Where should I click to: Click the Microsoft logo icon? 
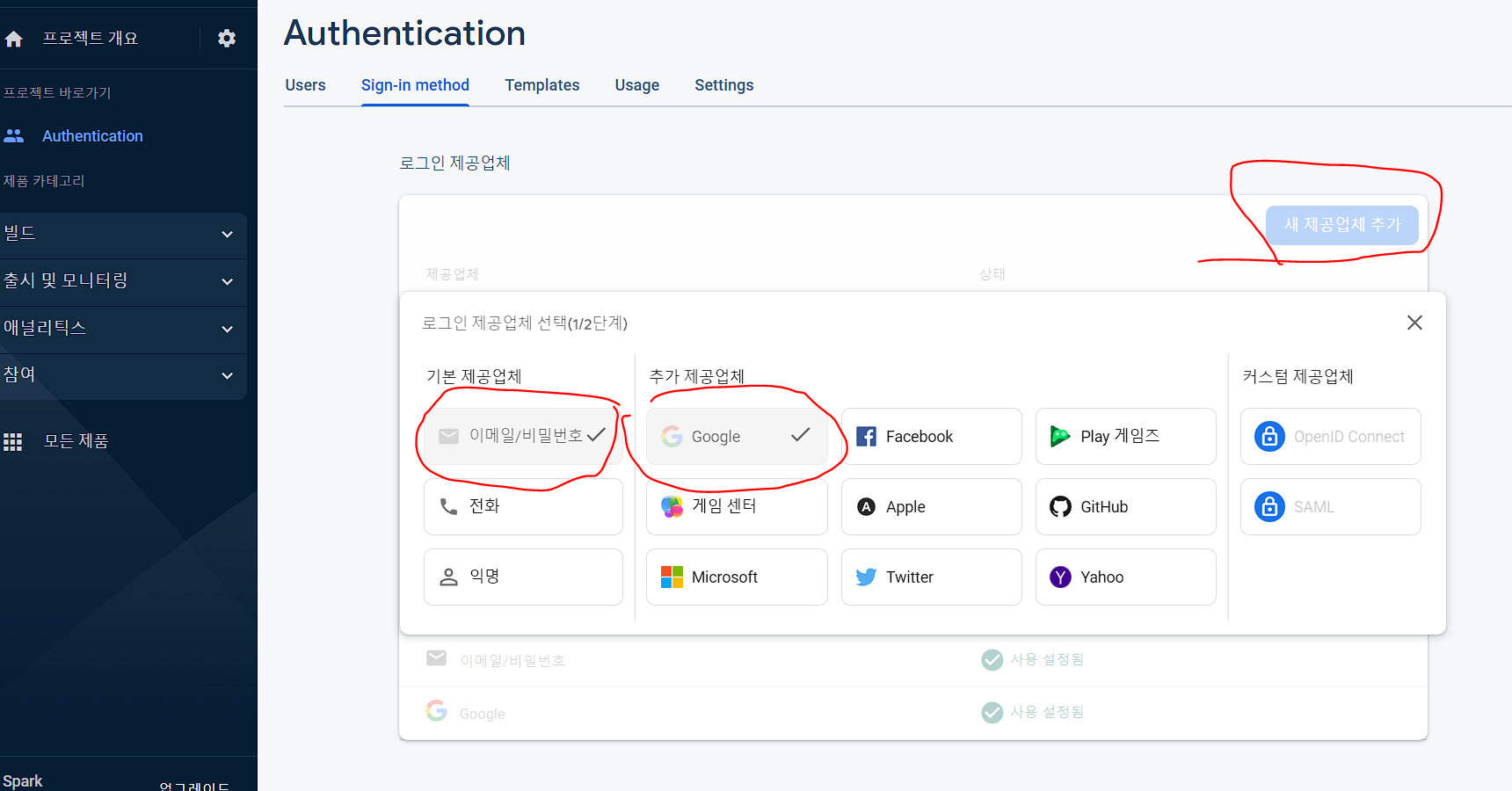[x=672, y=577]
